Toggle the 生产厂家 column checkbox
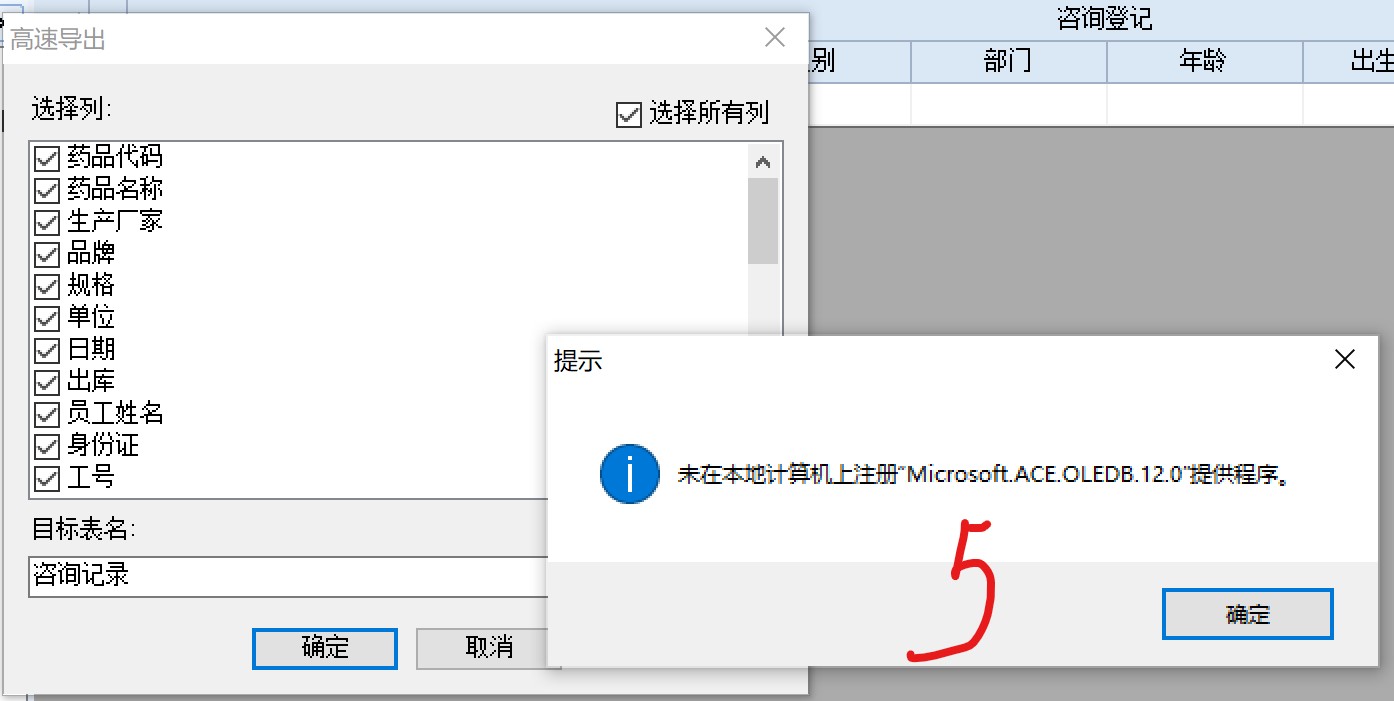This screenshot has width=1394, height=701. coord(47,222)
